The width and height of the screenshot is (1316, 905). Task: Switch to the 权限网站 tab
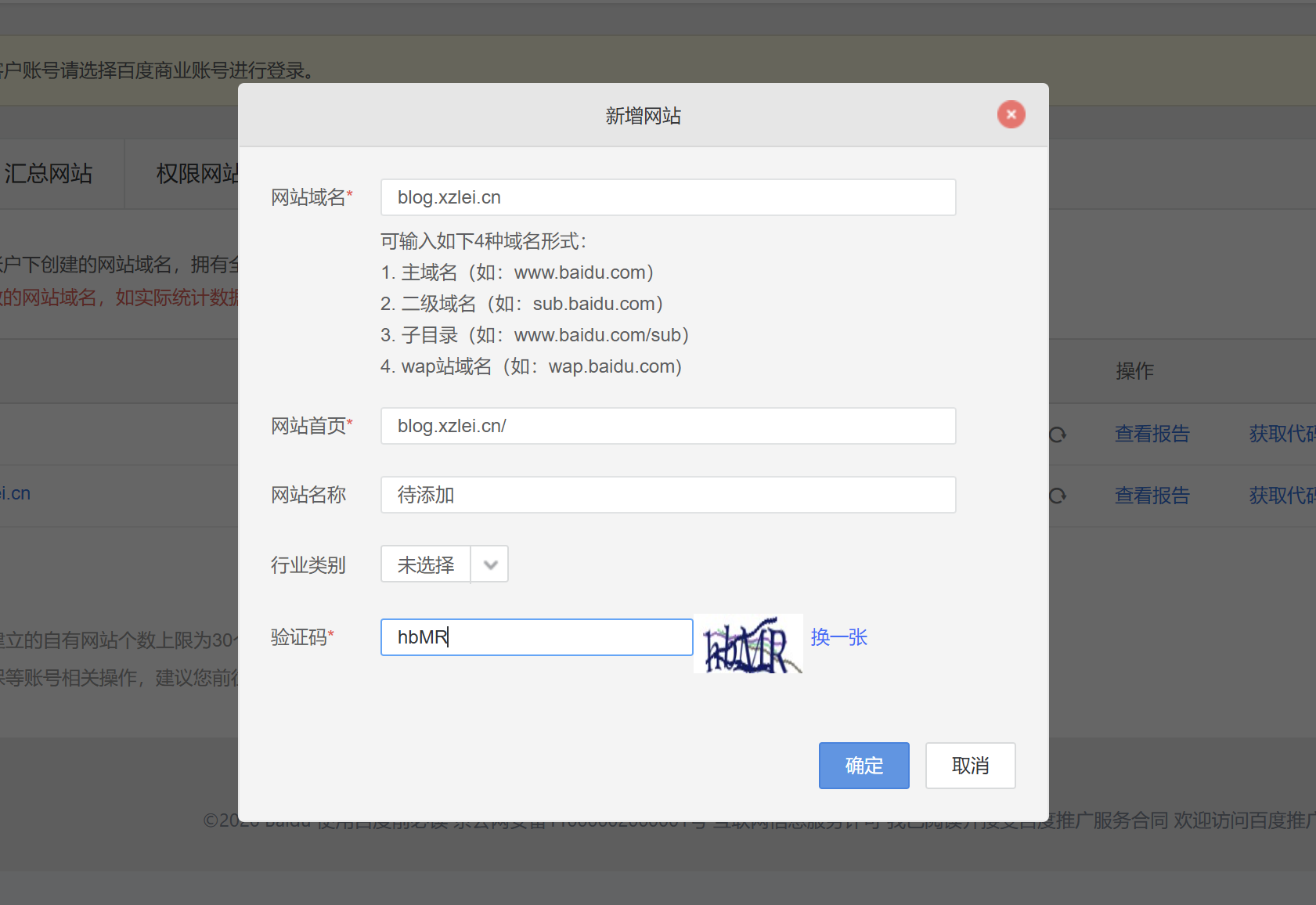197,174
